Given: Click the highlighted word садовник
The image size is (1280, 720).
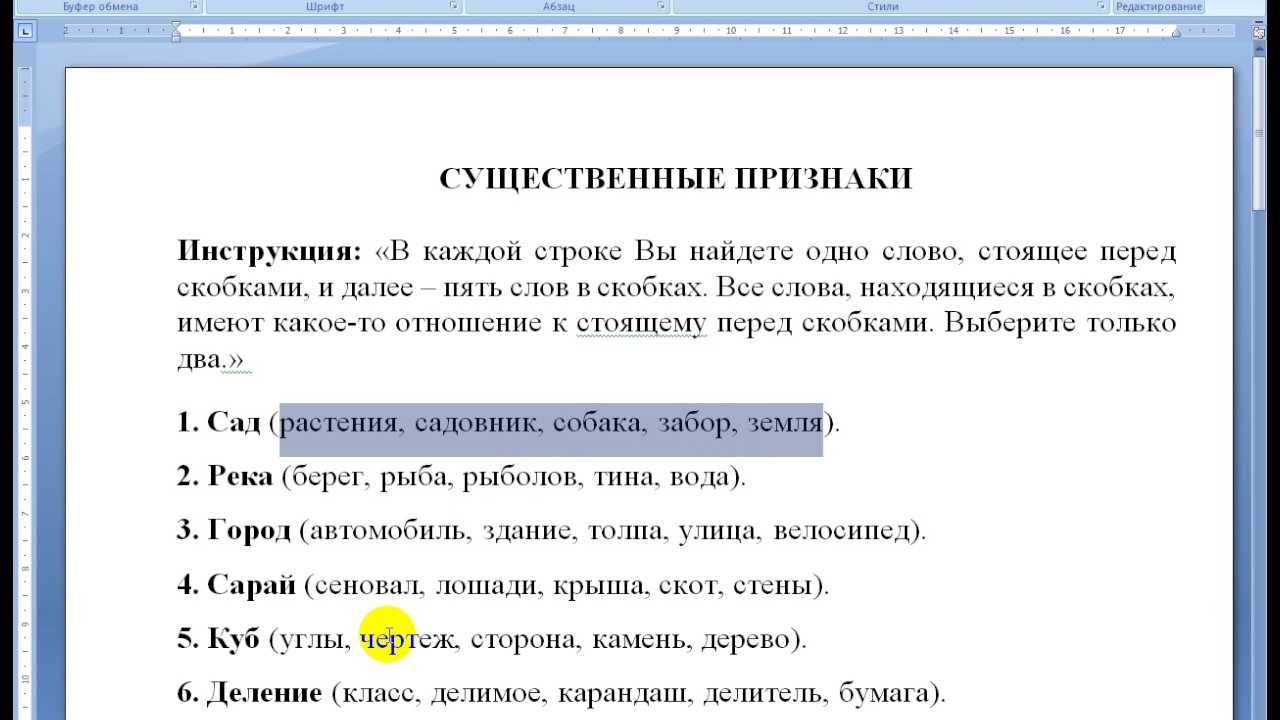Looking at the screenshot, I should point(478,422).
